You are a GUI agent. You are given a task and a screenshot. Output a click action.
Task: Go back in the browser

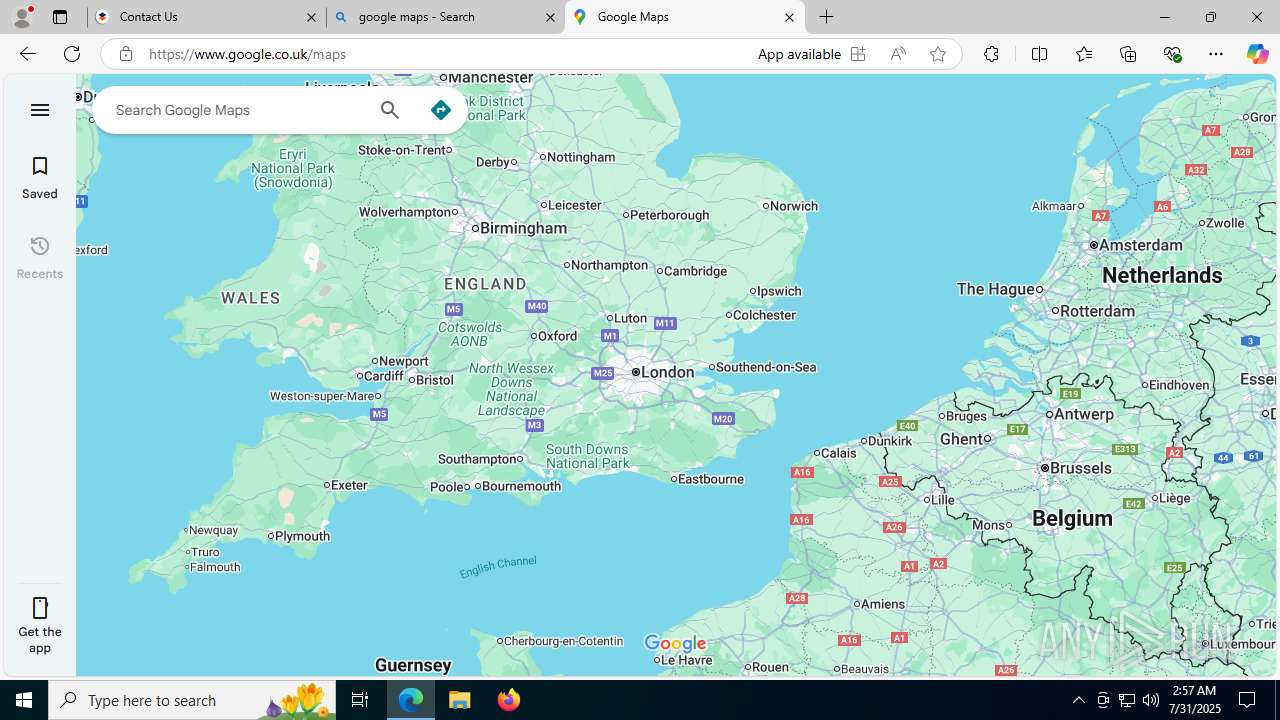(27, 54)
